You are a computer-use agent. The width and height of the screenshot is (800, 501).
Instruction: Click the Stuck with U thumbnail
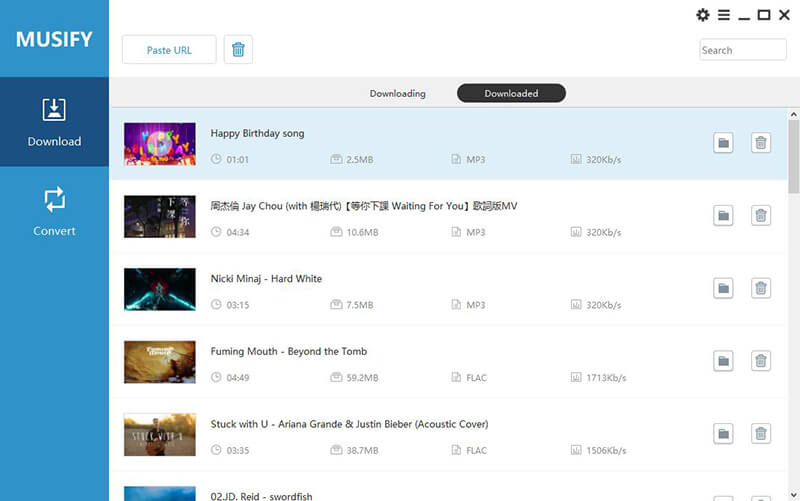pos(160,435)
